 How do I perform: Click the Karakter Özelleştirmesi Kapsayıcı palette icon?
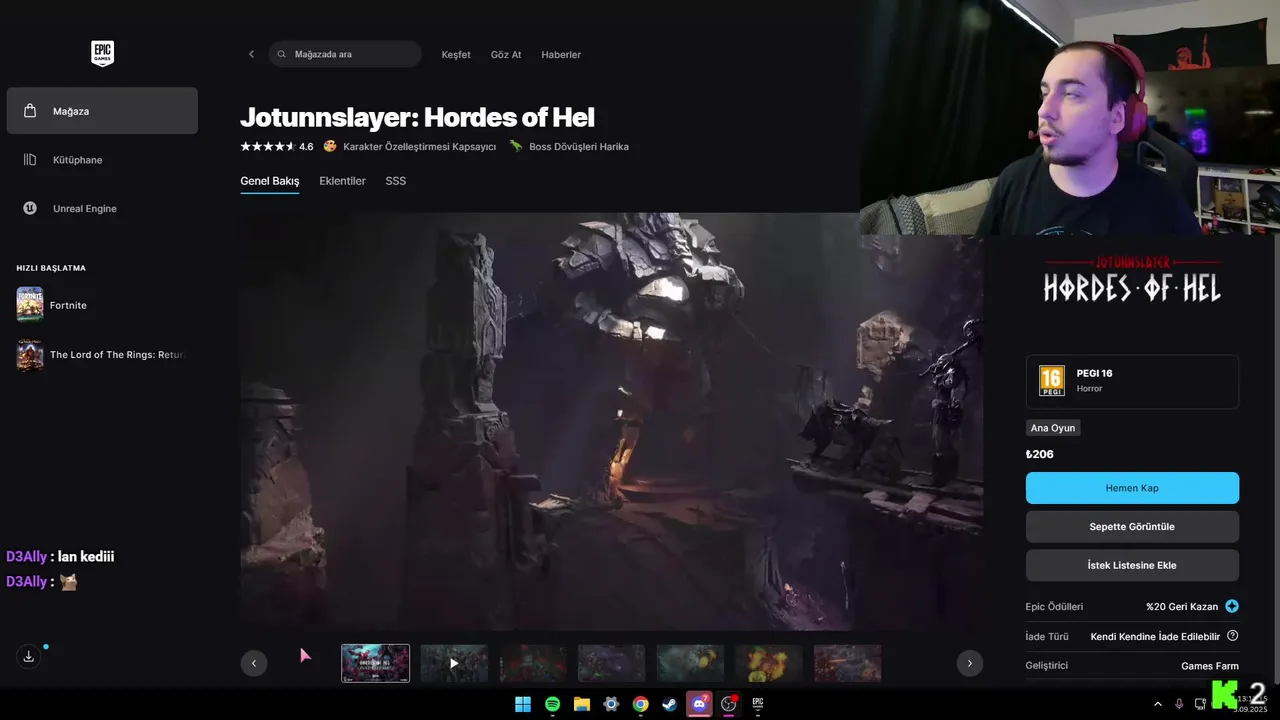[x=330, y=146]
